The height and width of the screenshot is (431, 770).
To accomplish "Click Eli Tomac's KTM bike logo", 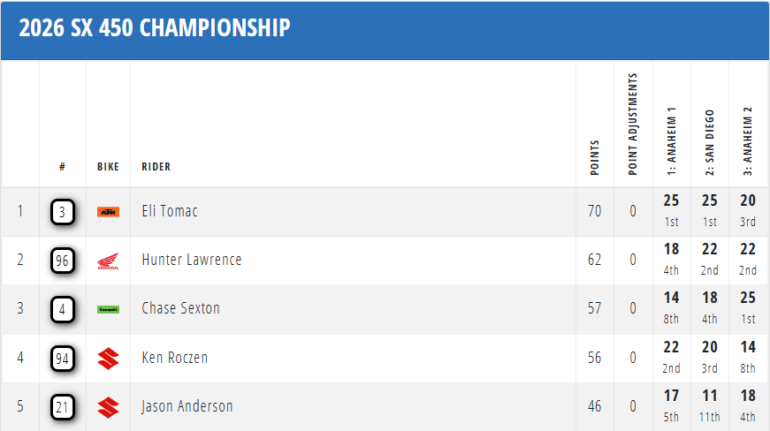I will click(x=108, y=212).
